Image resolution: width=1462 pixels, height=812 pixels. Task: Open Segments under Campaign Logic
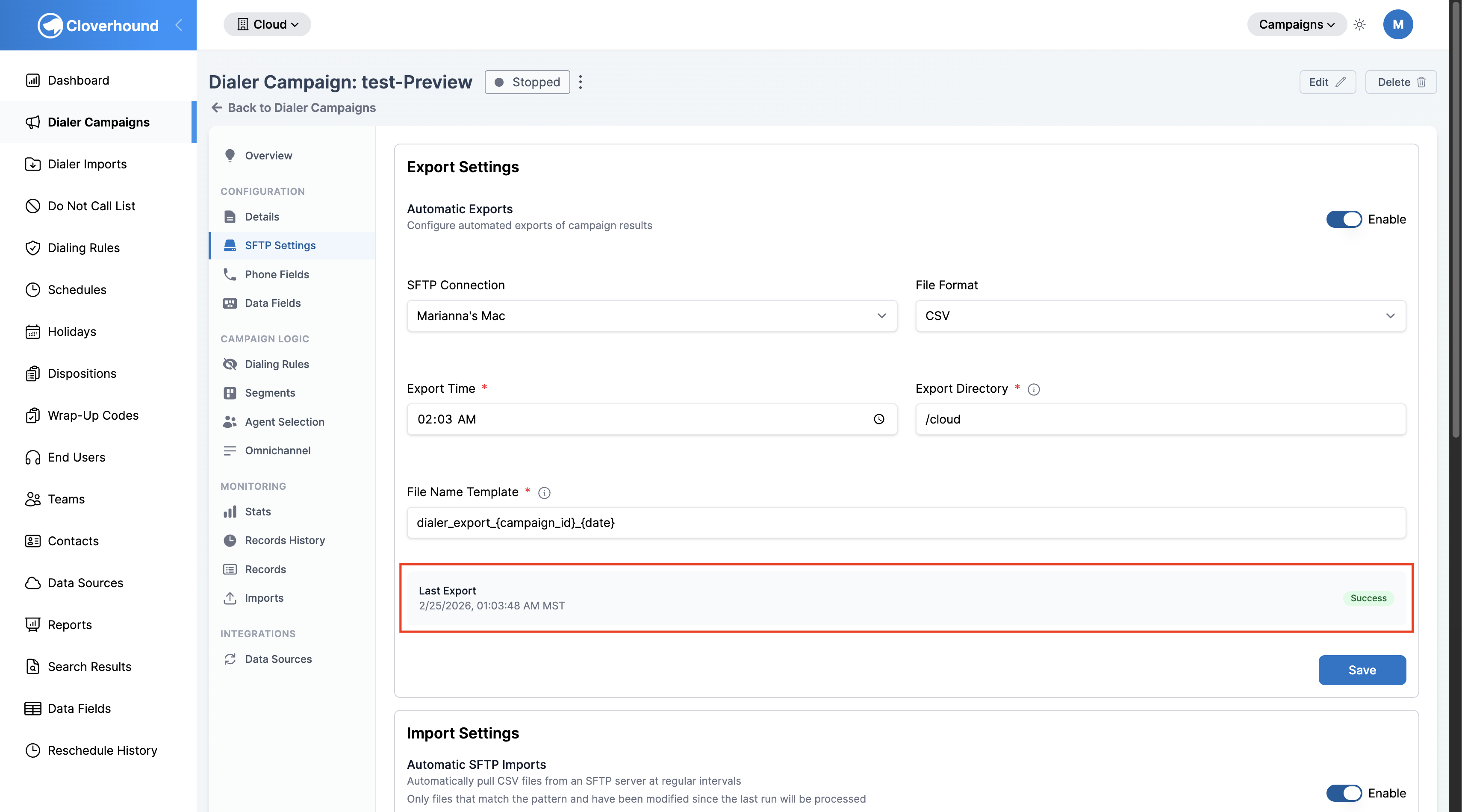tap(292, 393)
